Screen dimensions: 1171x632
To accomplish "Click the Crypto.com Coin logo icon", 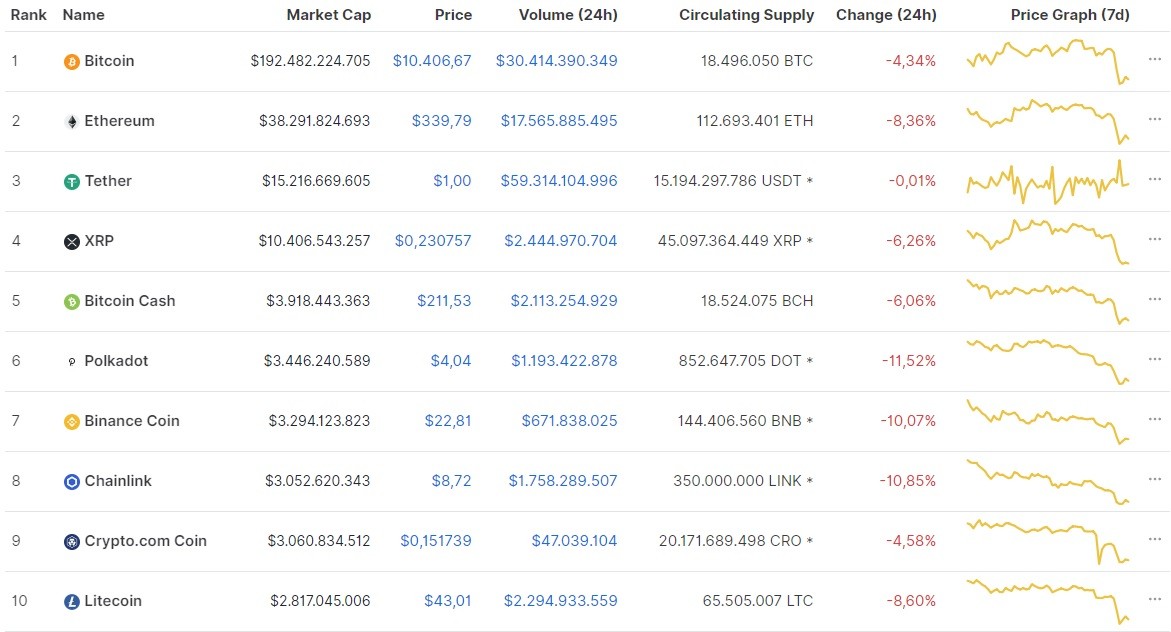I will point(70,541).
